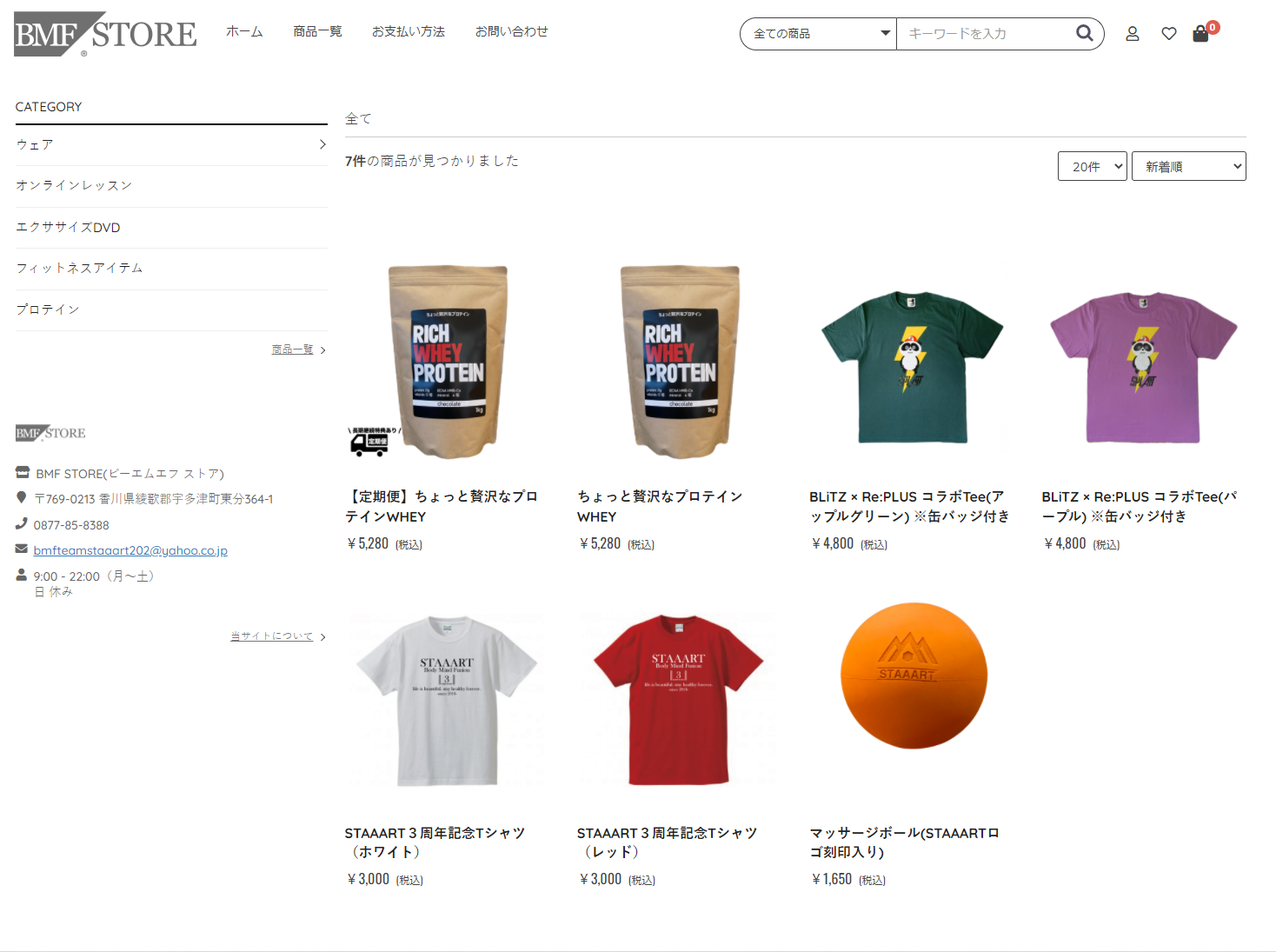Image resolution: width=1276 pixels, height=952 pixels.
Task: Open the shopping cart icon
Action: (1201, 34)
